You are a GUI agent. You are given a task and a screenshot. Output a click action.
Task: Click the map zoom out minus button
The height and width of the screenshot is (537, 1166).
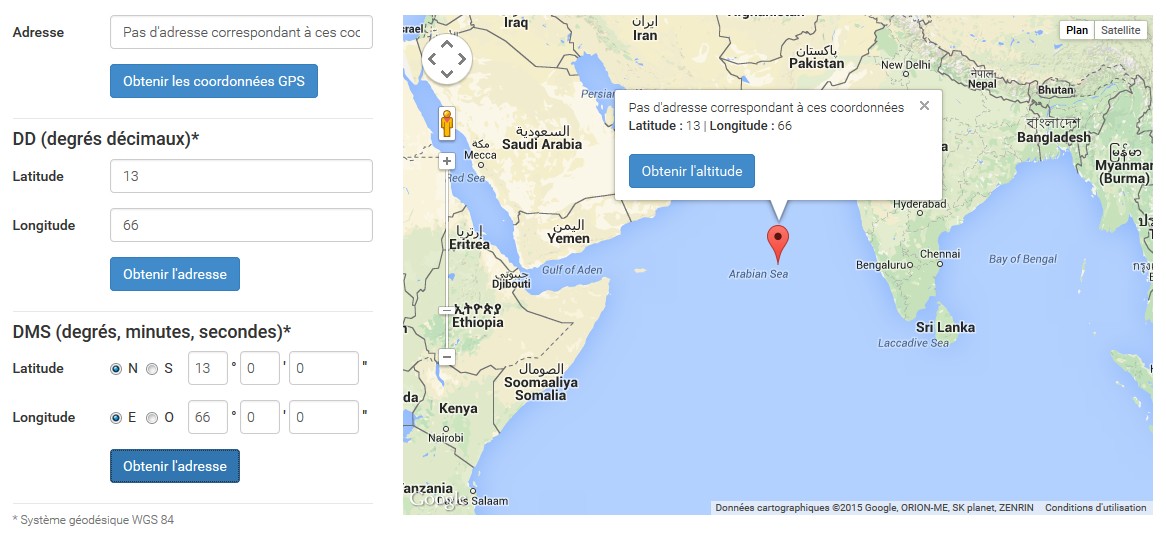[447, 357]
